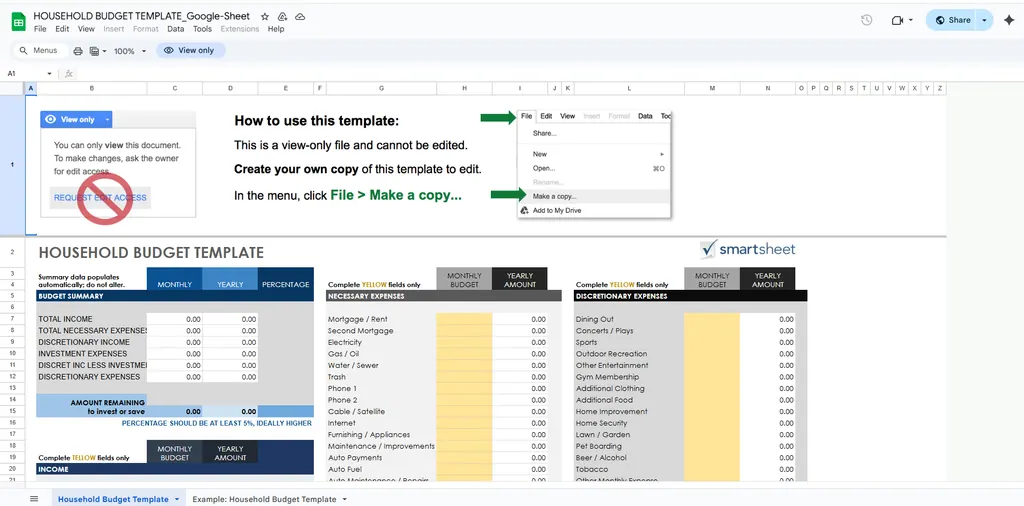This screenshot has width=1024, height=506.
Task: Open the Gemini sparkle assistant
Action: click(x=1008, y=20)
